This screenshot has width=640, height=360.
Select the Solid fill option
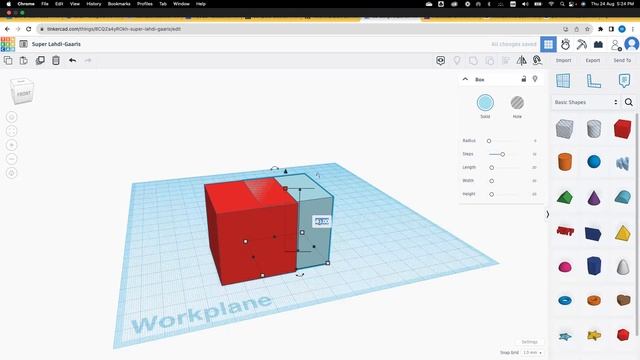coord(485,103)
